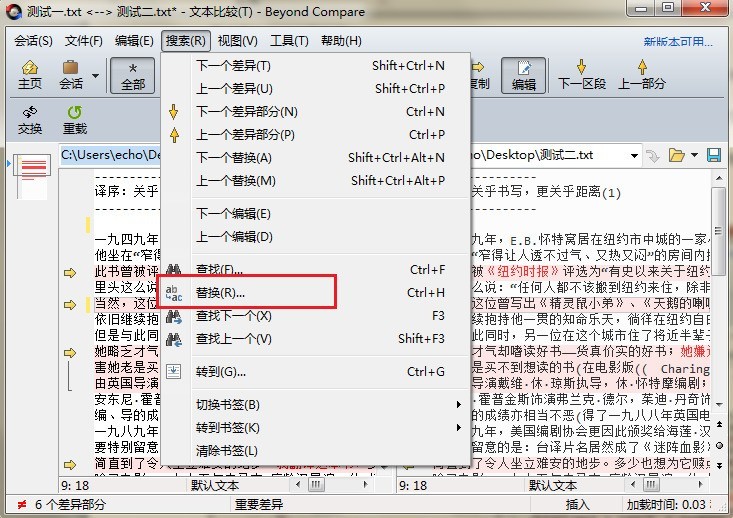This screenshot has height=518, width=733.
Task: Click the difference overview thumbnail
Action: tap(32, 177)
